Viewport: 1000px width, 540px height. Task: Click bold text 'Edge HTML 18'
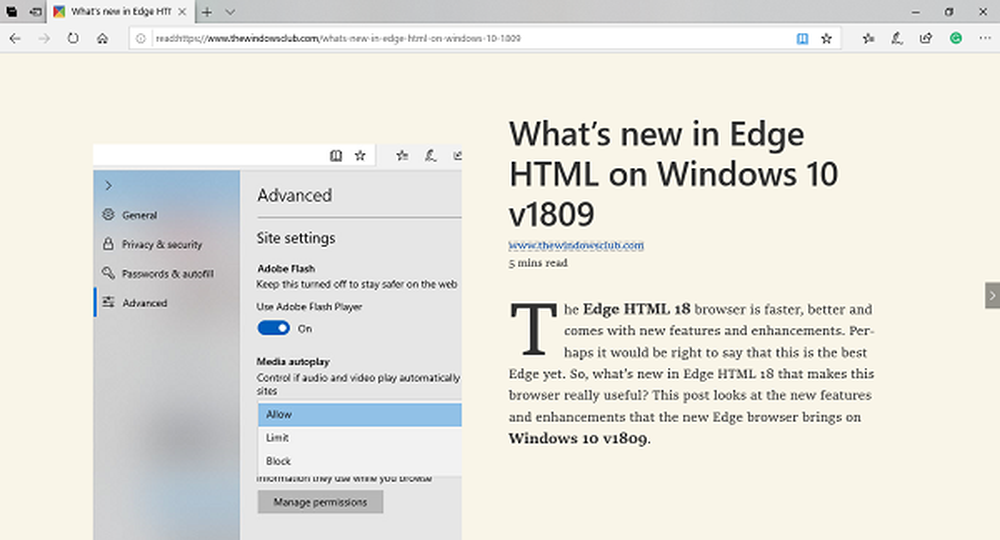[x=636, y=309]
